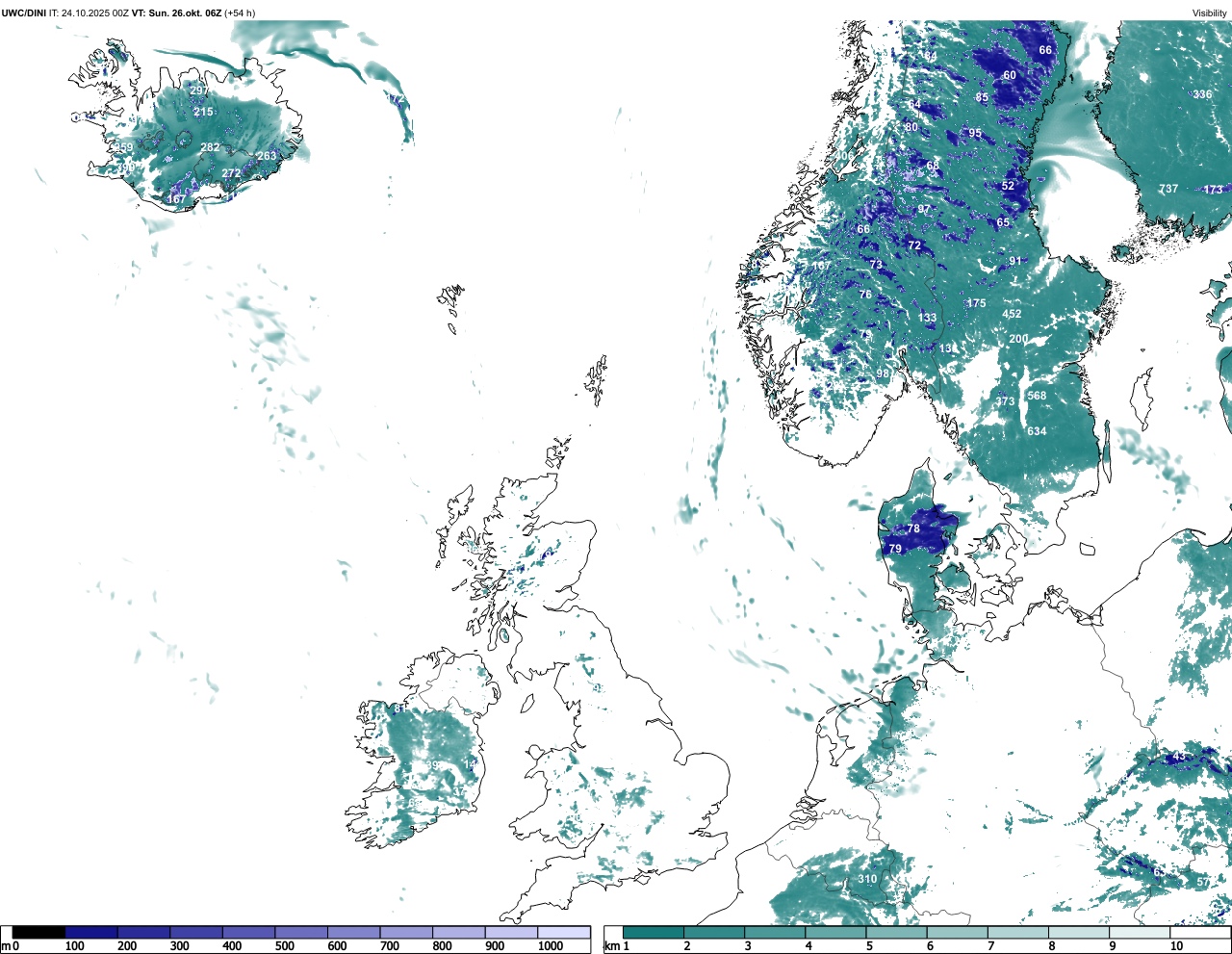Click the '1000' label on the metre legend
Screen dimensions: 1232x954
pyautogui.click(x=551, y=946)
